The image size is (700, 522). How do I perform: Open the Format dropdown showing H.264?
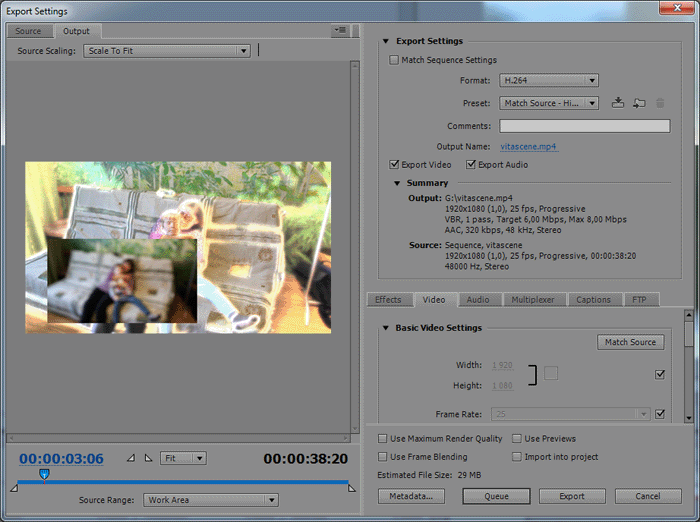549,81
